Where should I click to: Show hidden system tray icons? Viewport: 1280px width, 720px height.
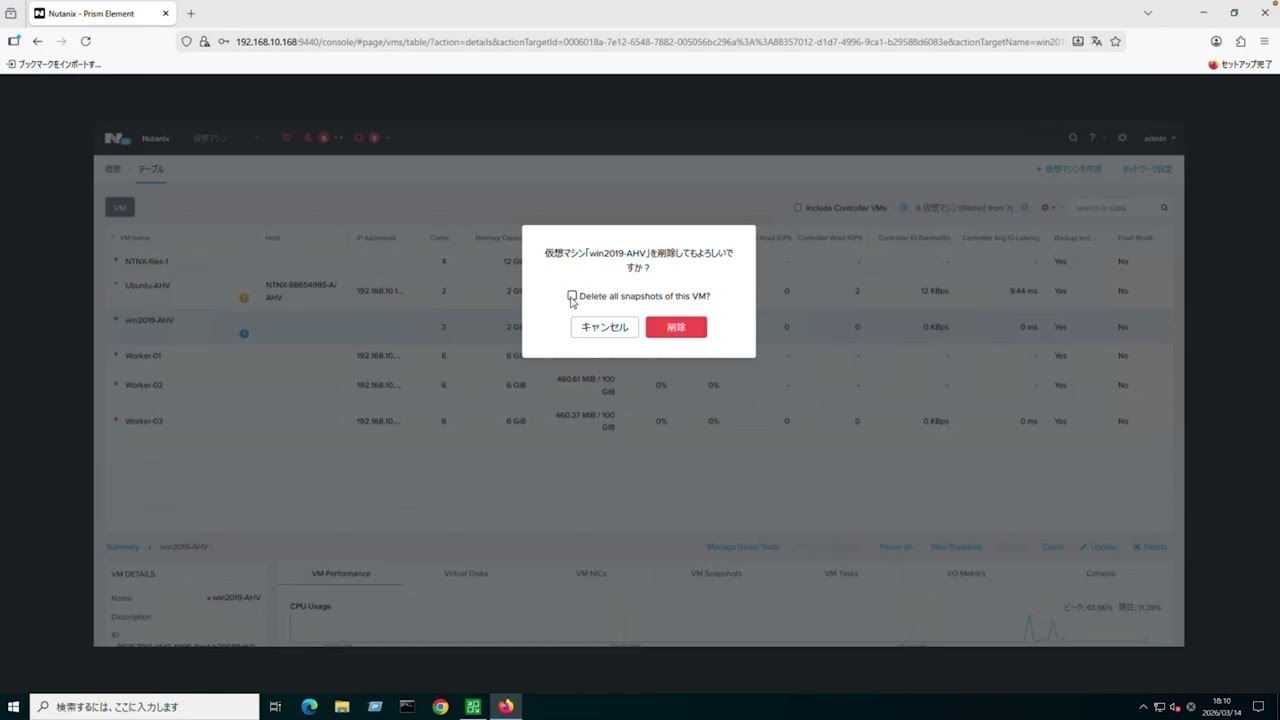pos(1143,707)
